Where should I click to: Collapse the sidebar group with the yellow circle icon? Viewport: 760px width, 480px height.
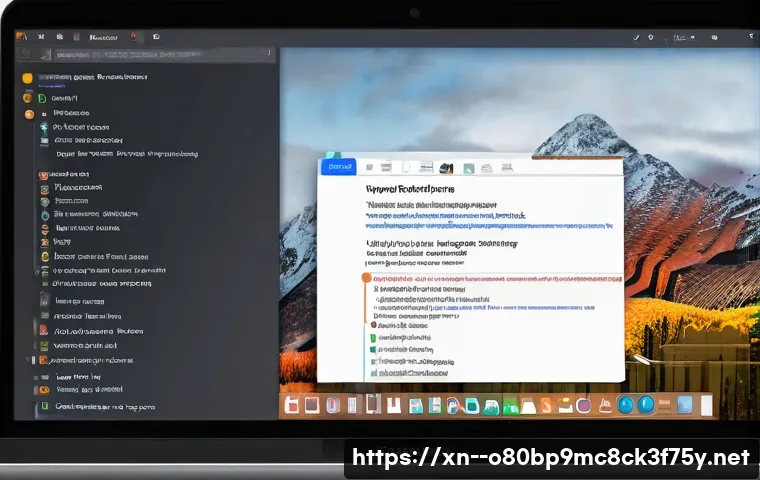click(x=27, y=77)
